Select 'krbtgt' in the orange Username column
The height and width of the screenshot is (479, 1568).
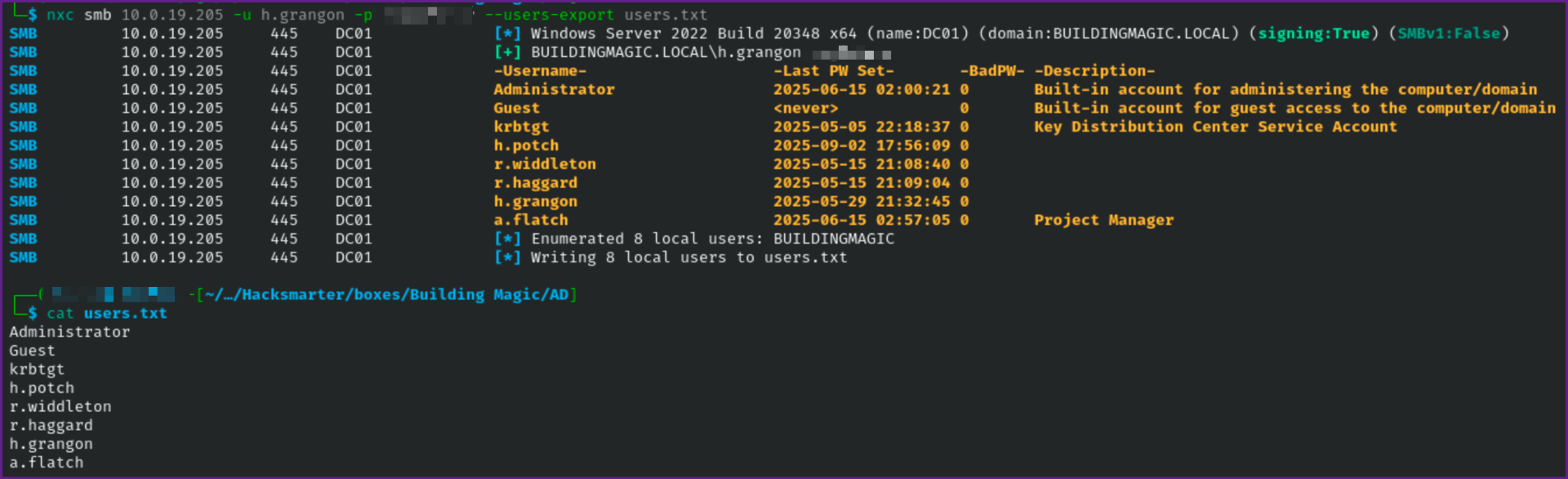521,127
